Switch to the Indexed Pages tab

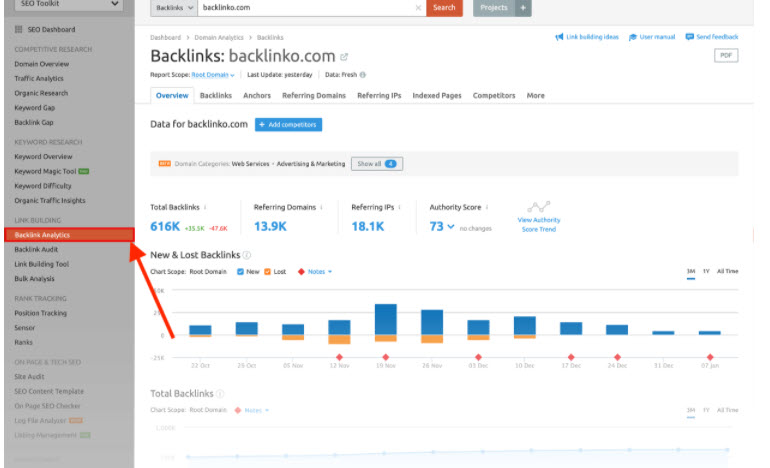click(437, 96)
